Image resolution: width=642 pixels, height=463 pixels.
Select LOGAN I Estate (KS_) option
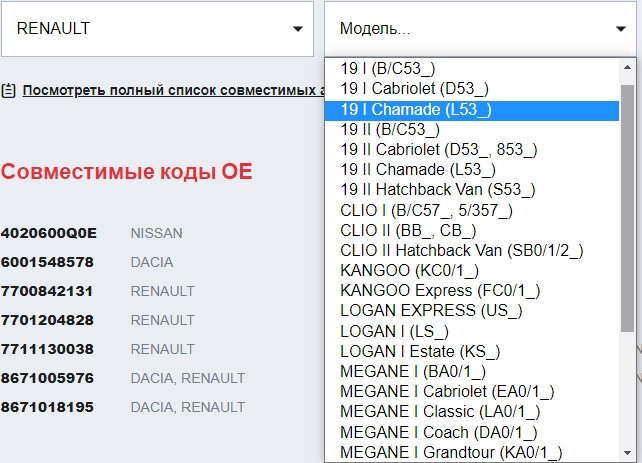tap(420, 351)
